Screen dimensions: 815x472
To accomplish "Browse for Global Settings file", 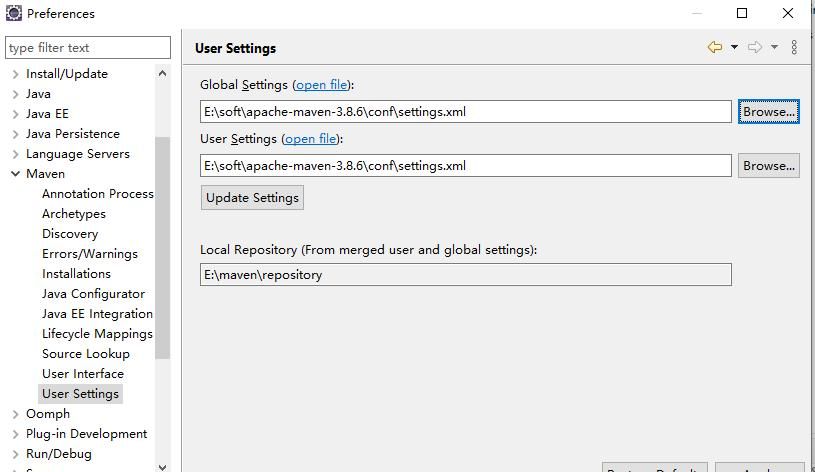I will click(768, 112).
